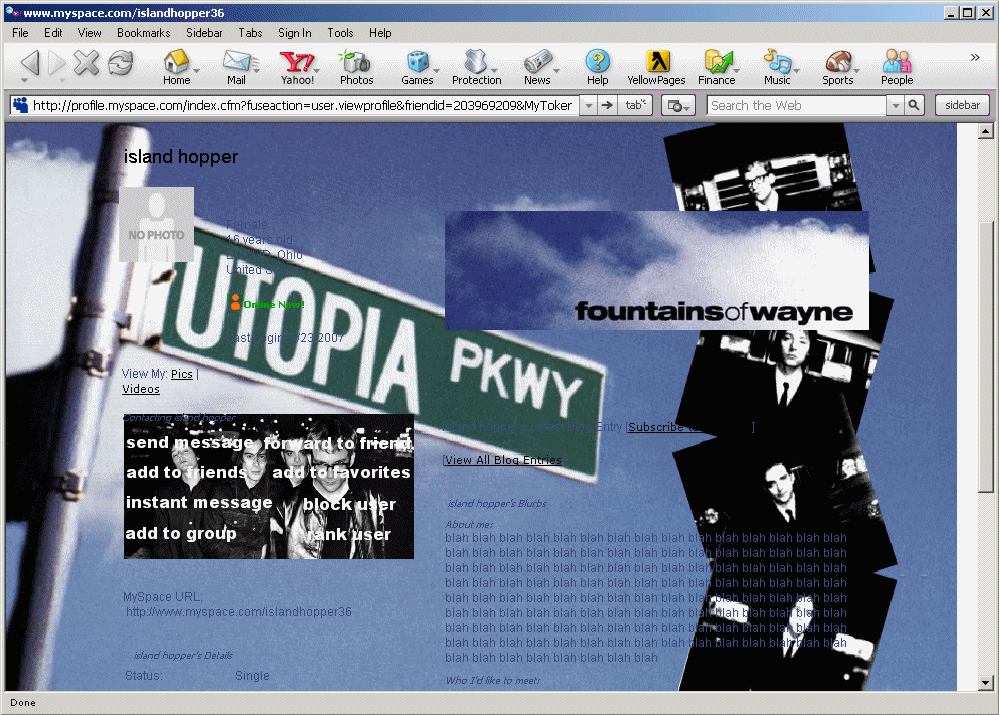999x715 pixels.
Task: Open Mail from the toolbar
Action: point(236,67)
